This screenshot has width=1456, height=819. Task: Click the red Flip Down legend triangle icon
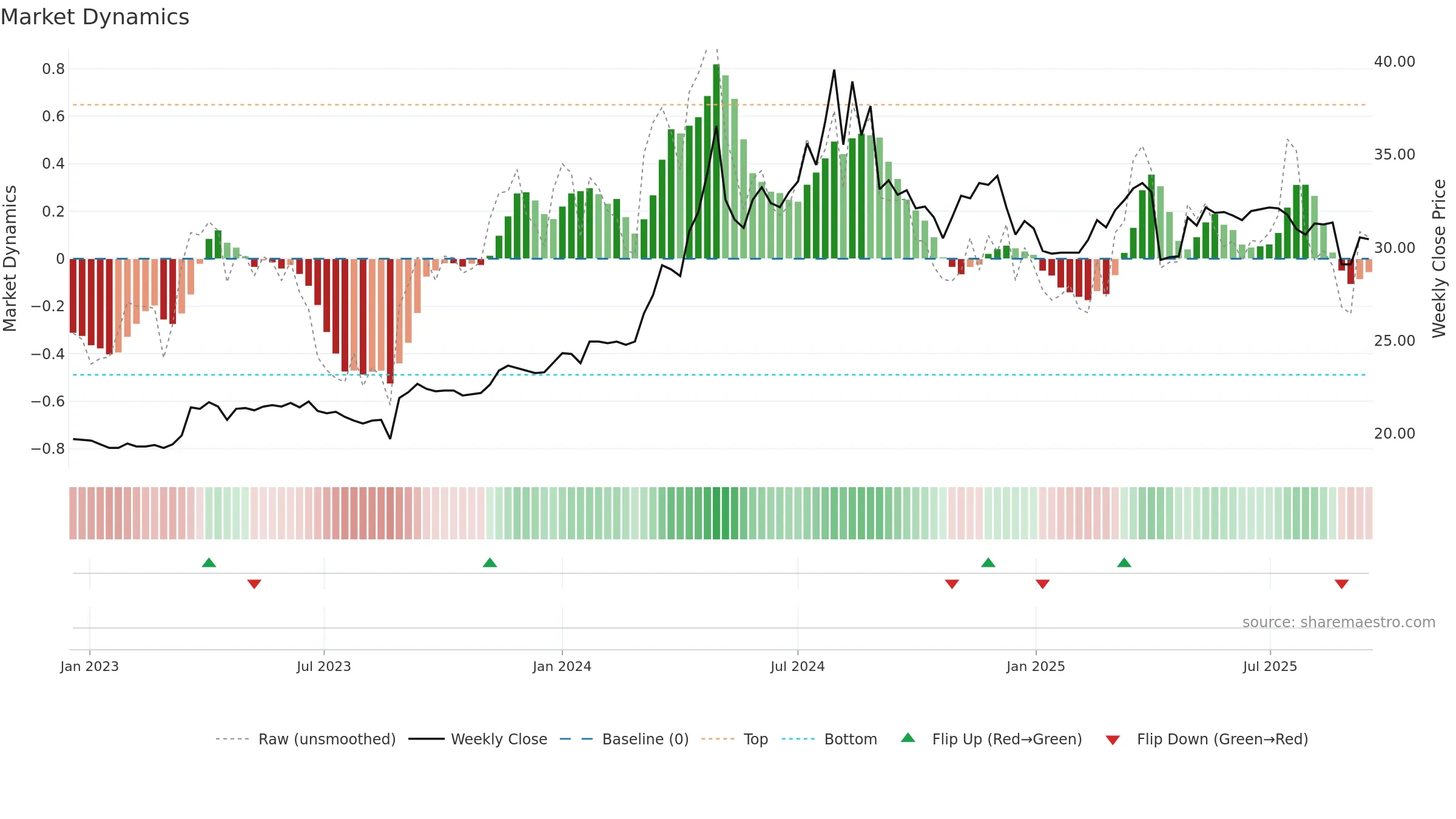pos(1113,740)
